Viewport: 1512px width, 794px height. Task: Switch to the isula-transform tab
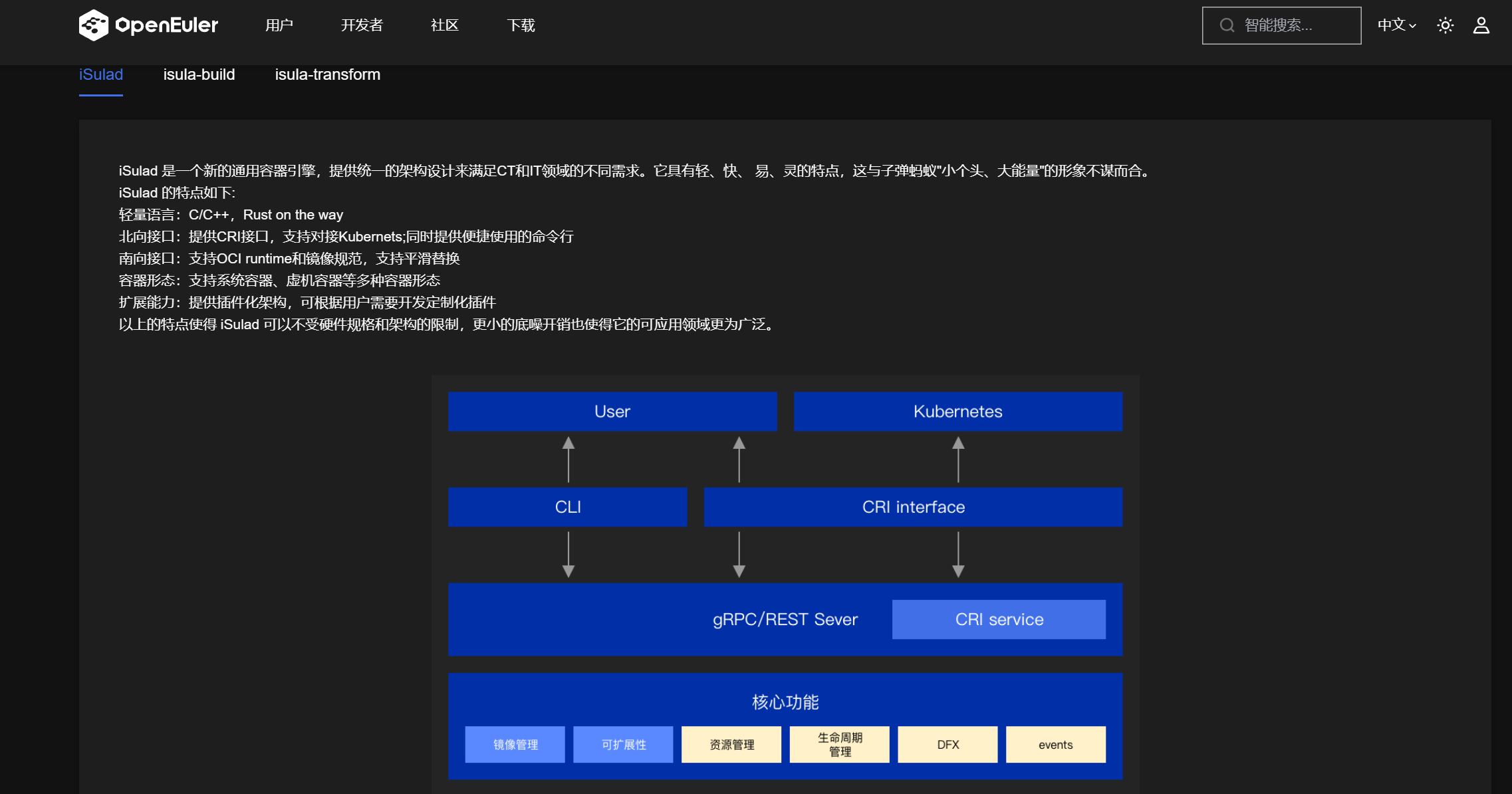tap(327, 74)
